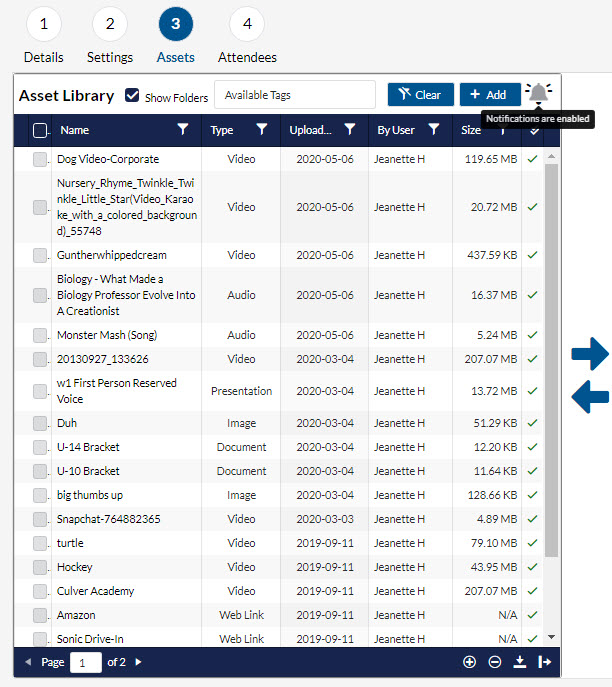Click the Available Tags input field

click(295, 95)
